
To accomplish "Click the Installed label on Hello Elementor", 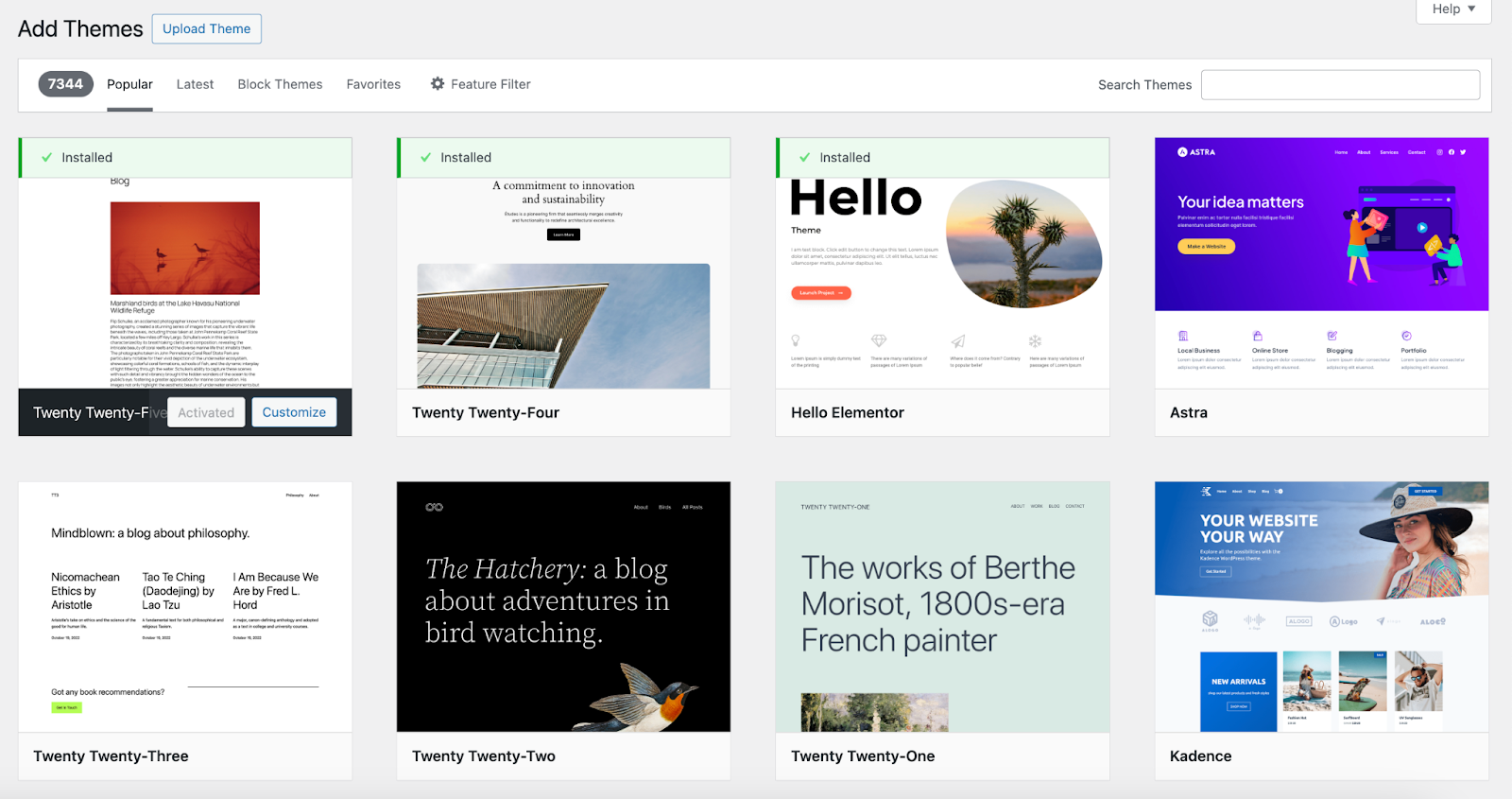I will point(845,158).
